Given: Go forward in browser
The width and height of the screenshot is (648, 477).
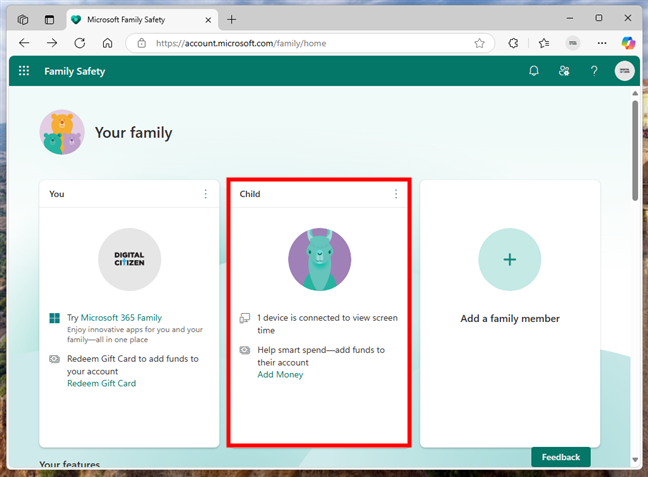Looking at the screenshot, I should tap(52, 43).
